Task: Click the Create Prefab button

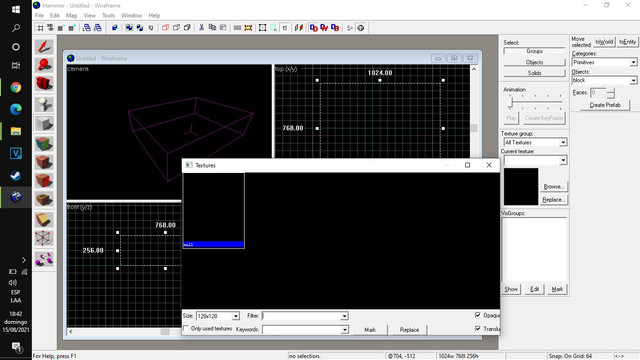Action: (x=605, y=105)
